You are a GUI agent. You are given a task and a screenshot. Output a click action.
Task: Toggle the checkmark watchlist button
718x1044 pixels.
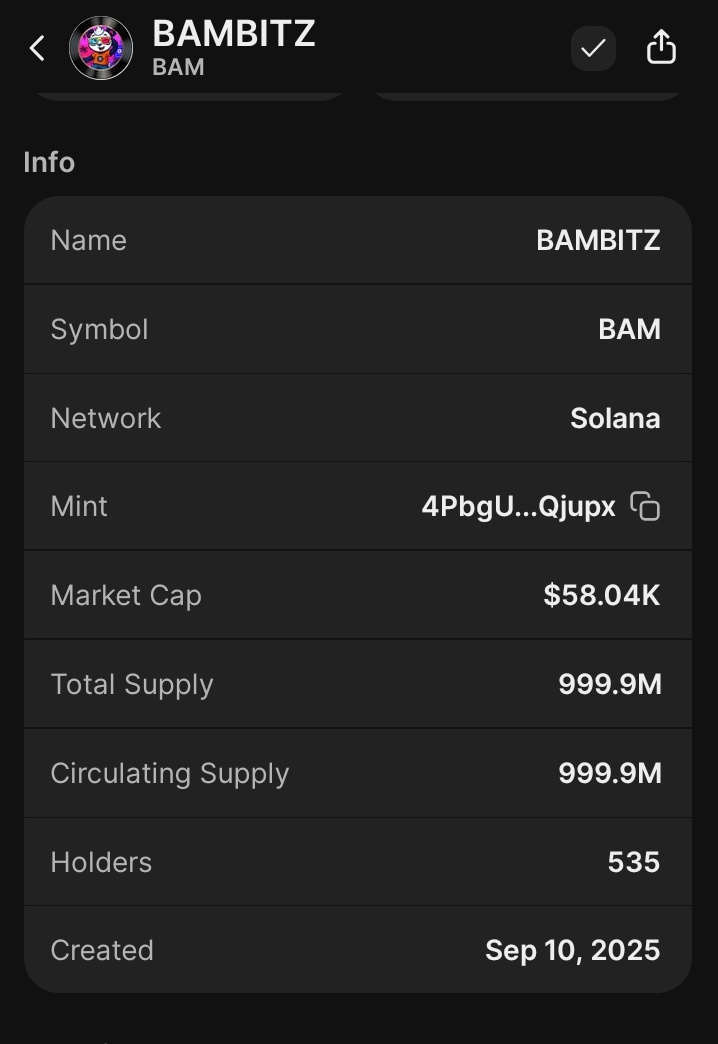coord(593,49)
